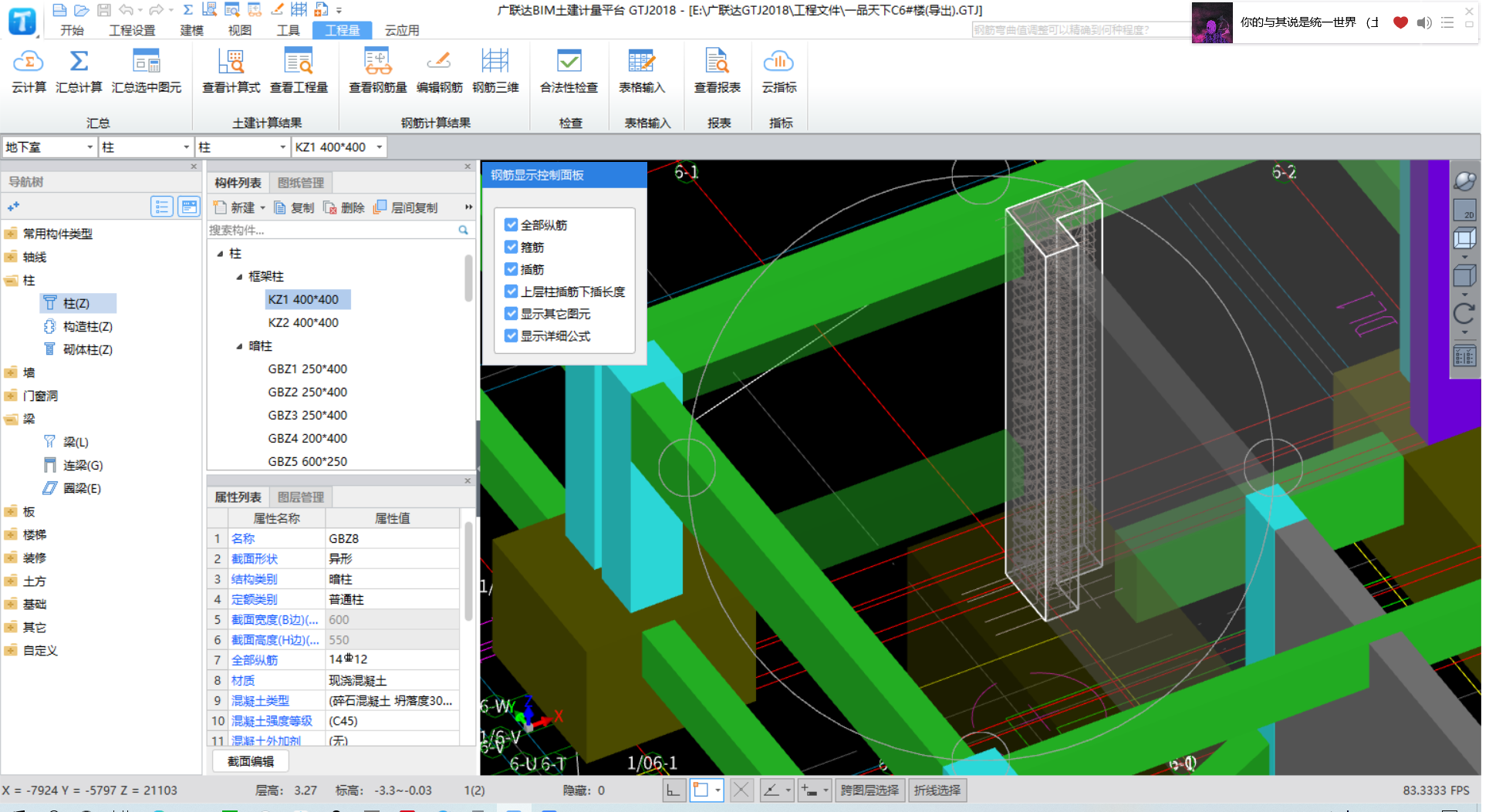1489x812 pixels.
Task: Expand the 板 folder in navigation tree
Action: pyautogui.click(x=12, y=512)
